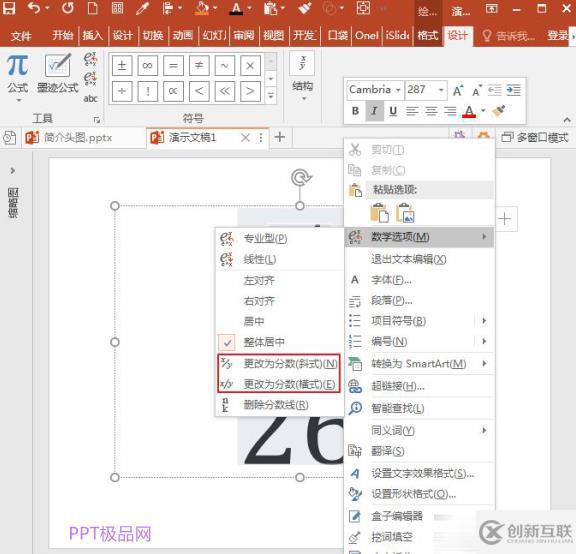This screenshot has height=554, width=576.
Task: Open the 数学选项(M) submenu entry
Action: click(x=420, y=237)
